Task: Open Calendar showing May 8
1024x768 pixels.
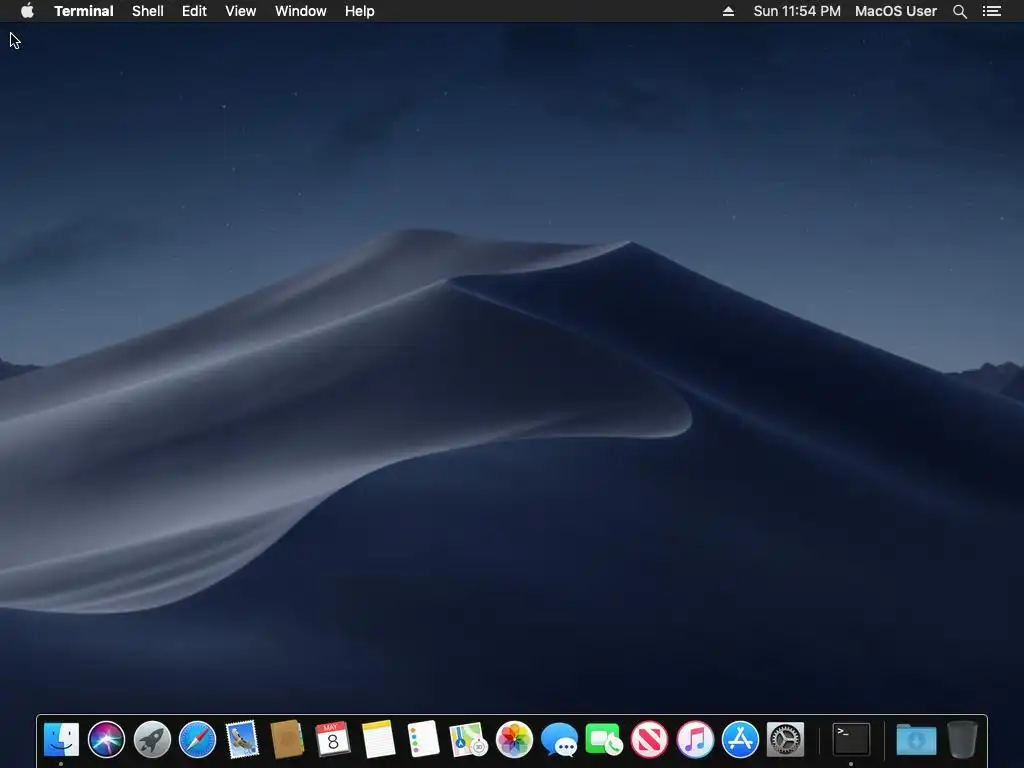Action: (x=332, y=739)
